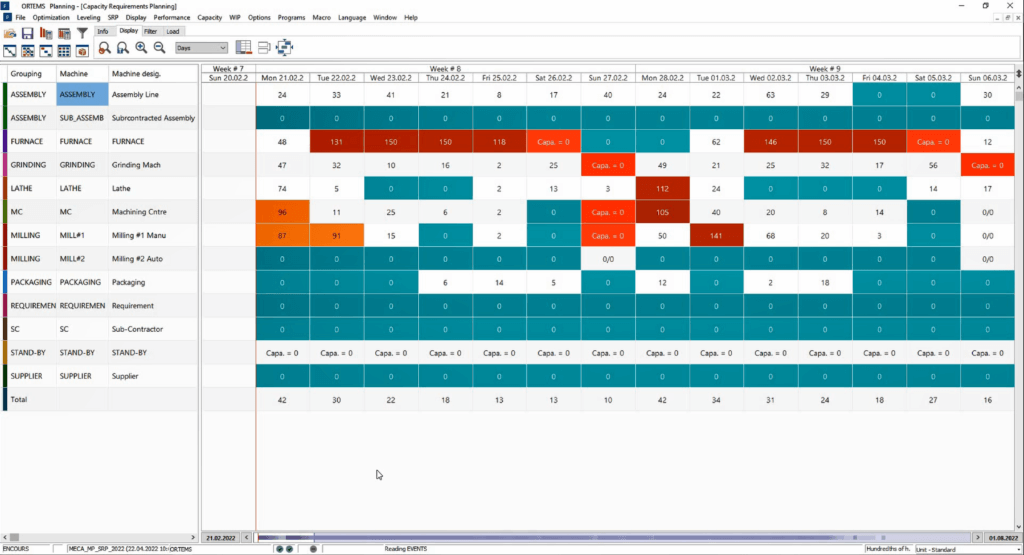
Task: Switch to the Filter tab
Action: (150, 32)
